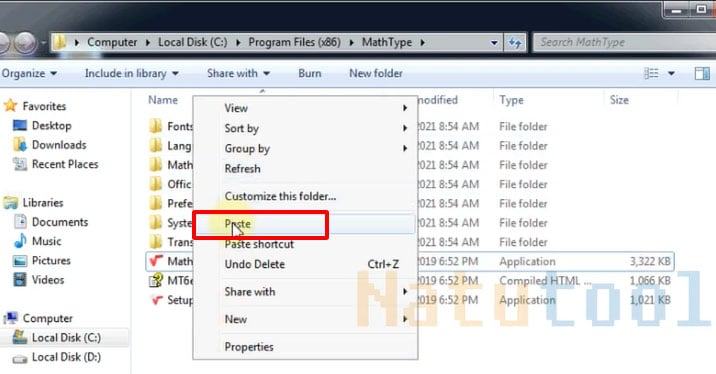Viewport: 716px width, 374px height.
Task: Open Share with submenu in context menu
Action: click(305, 291)
